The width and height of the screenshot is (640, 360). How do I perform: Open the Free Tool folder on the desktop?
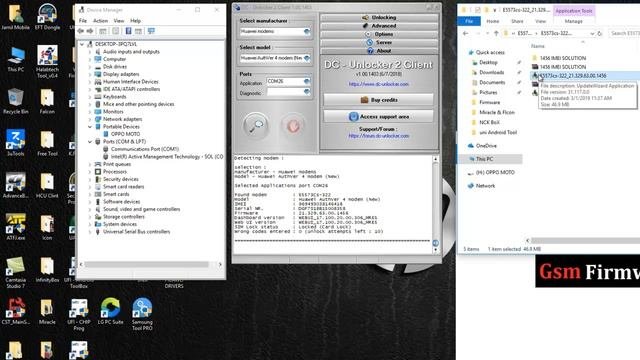pos(47,143)
